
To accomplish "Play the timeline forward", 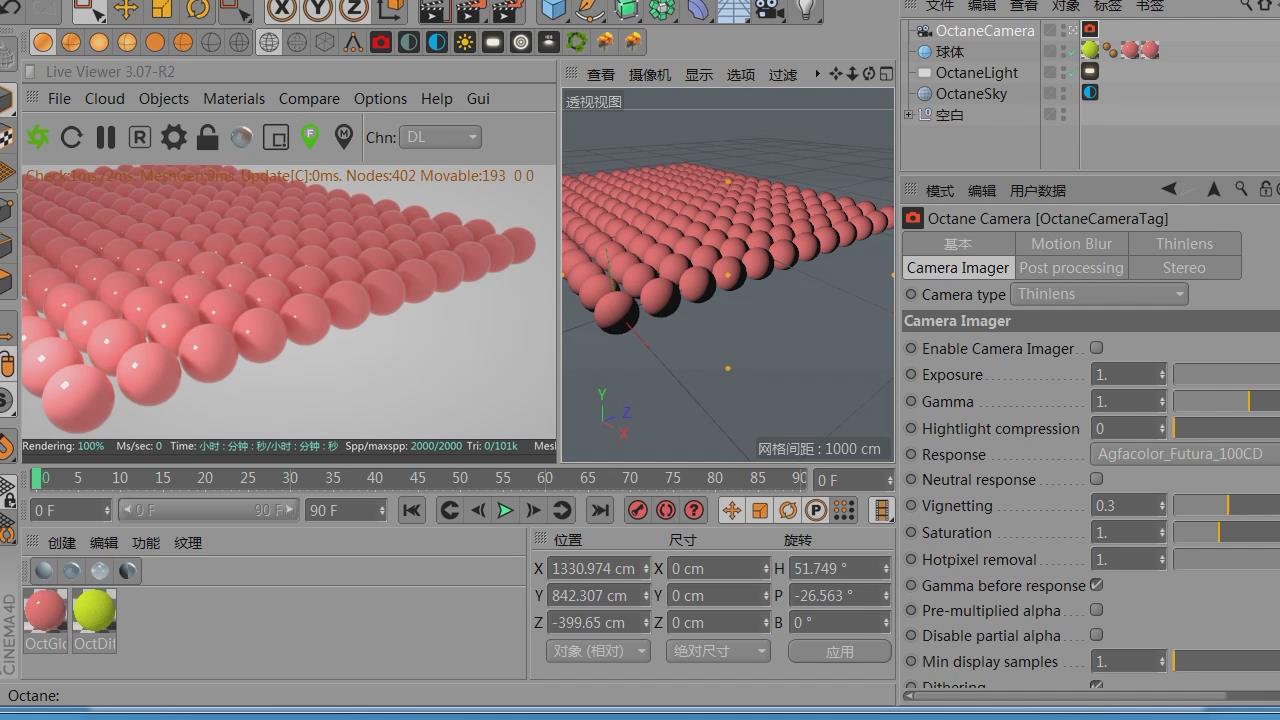I will pos(505,510).
